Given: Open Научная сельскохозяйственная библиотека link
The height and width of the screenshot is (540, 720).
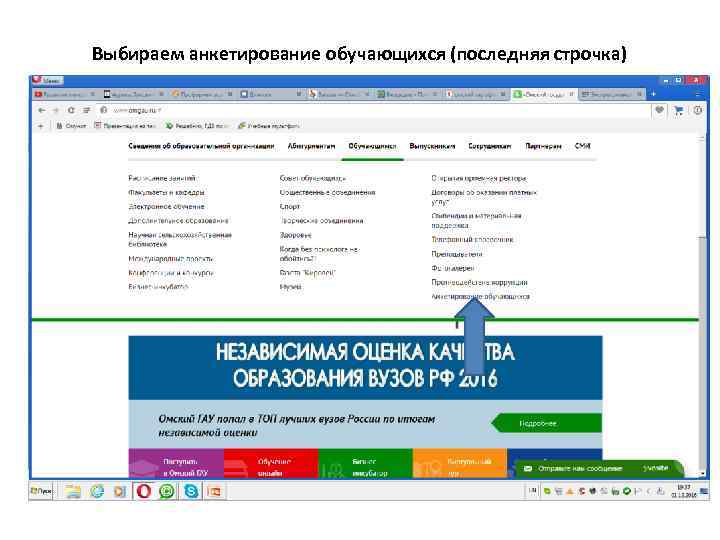Looking at the screenshot, I should (x=180, y=240).
